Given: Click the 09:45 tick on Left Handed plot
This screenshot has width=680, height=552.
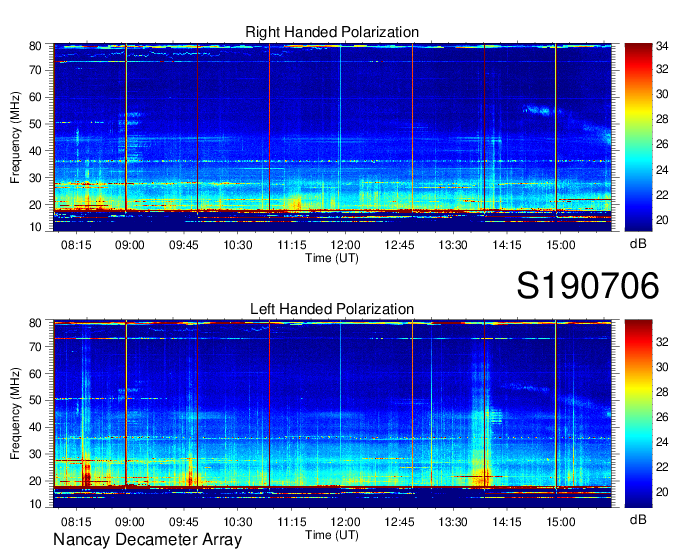Looking at the screenshot, I should (184, 522).
